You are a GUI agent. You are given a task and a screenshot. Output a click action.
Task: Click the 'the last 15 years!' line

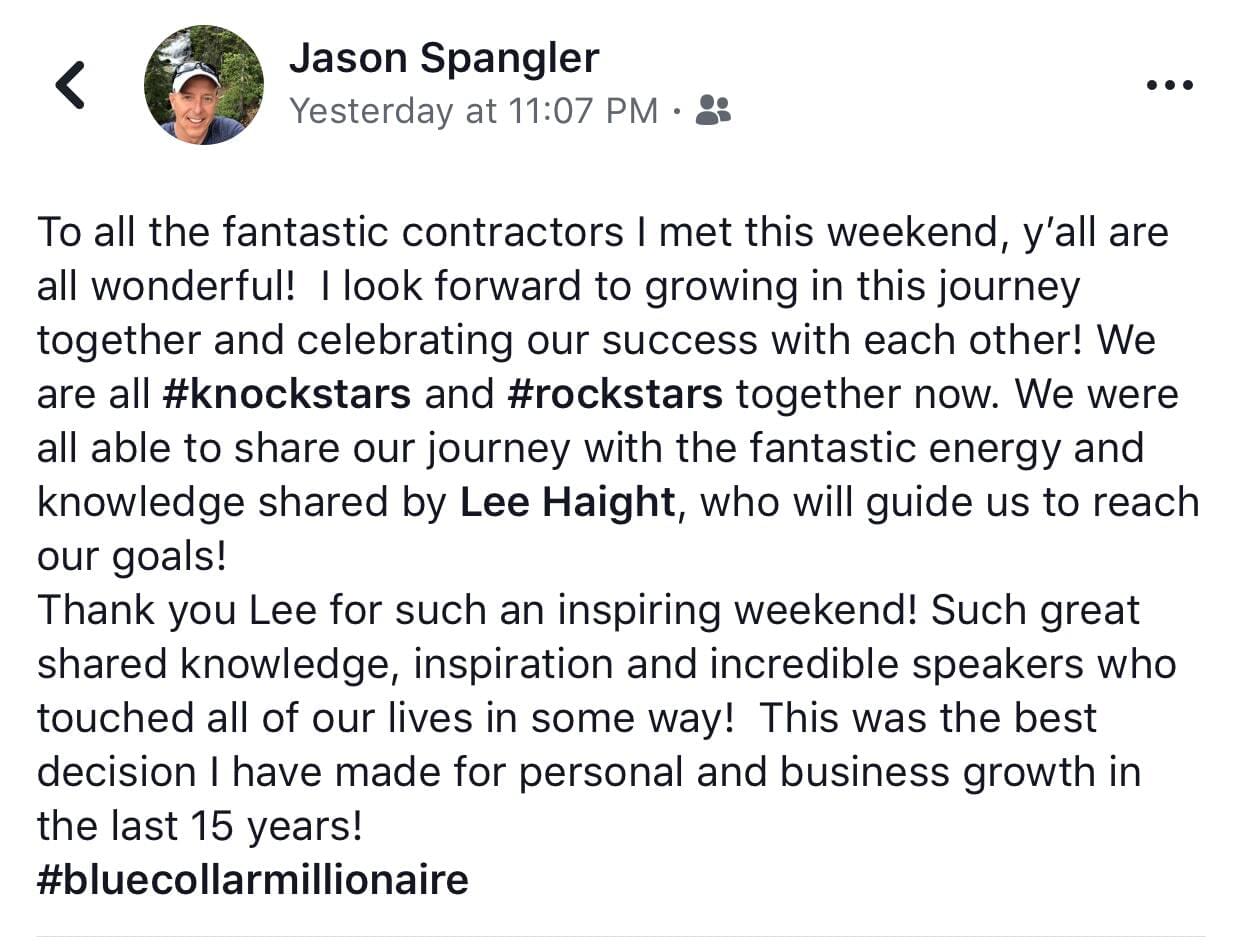coord(200,826)
